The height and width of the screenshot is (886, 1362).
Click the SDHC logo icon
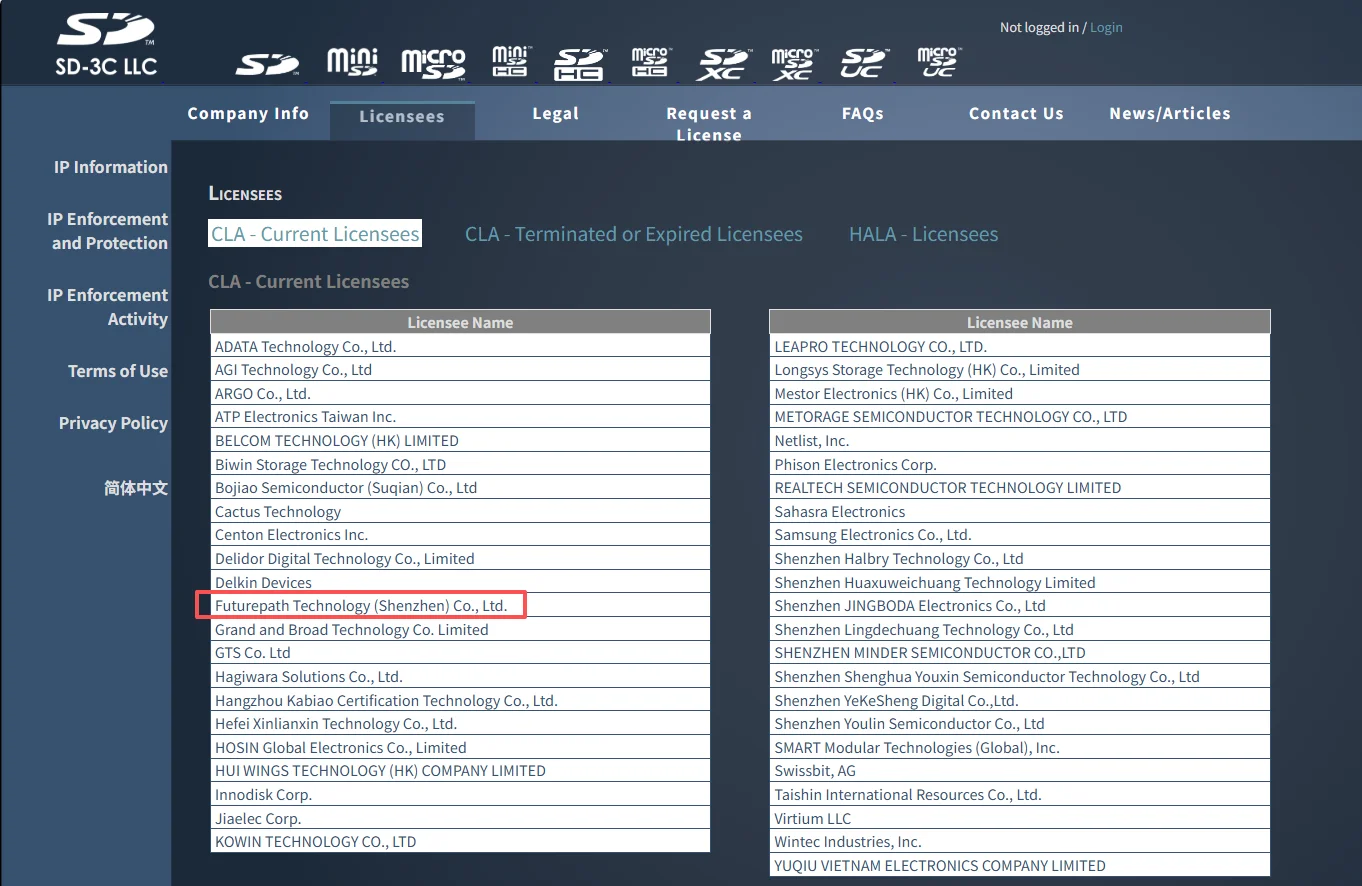coord(580,63)
